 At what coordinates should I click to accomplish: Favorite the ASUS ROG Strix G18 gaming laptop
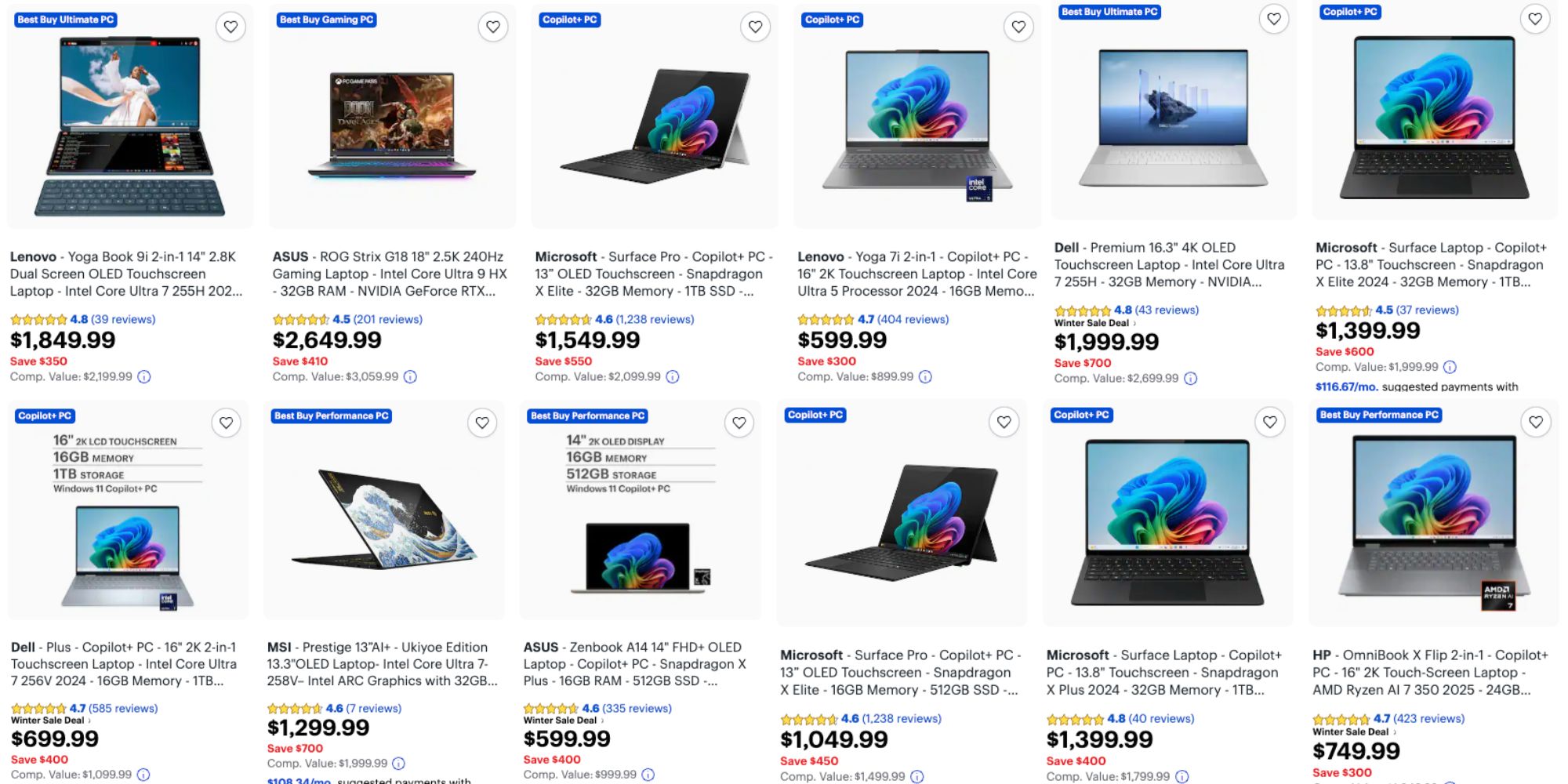click(x=493, y=27)
